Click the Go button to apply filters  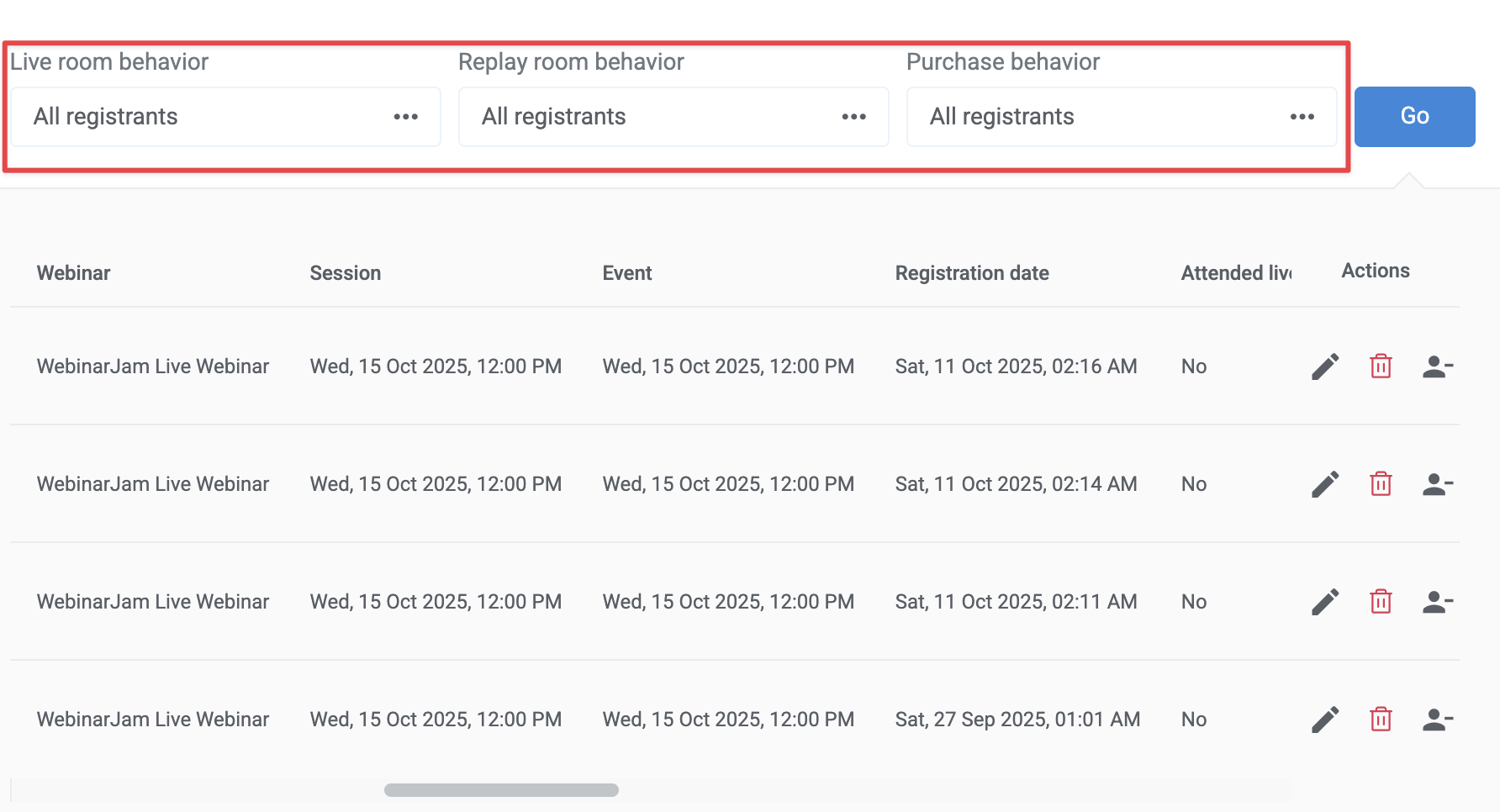[1414, 117]
